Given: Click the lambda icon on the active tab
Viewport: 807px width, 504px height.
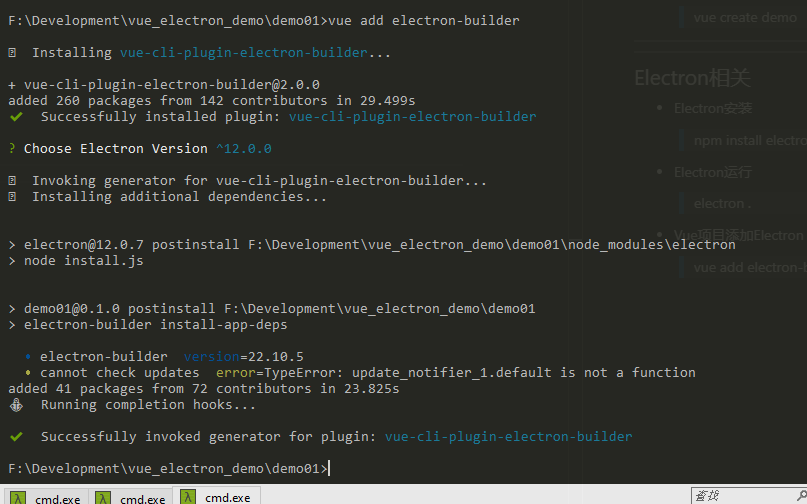Looking at the screenshot, I should [x=188, y=497].
